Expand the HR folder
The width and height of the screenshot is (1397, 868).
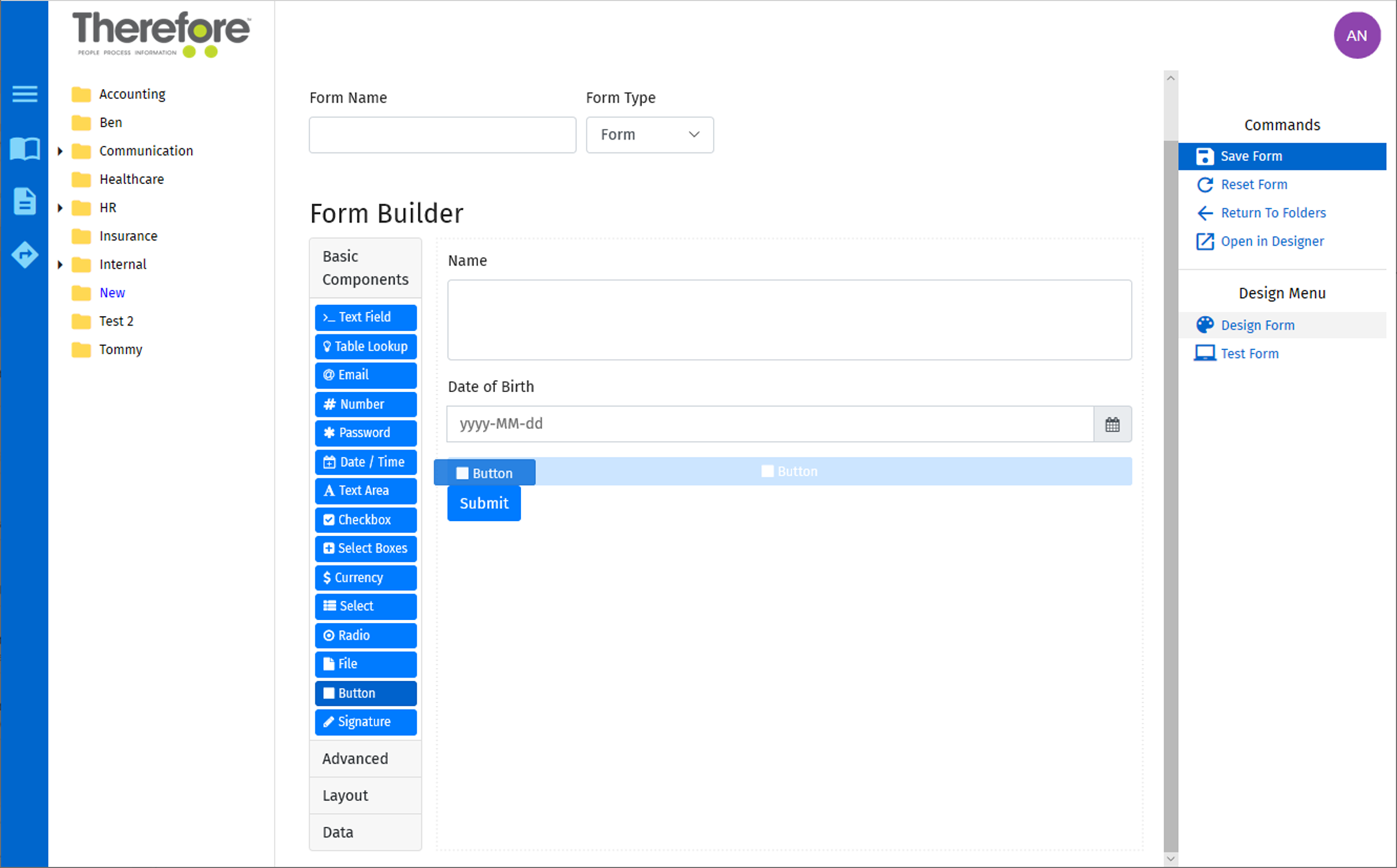coord(60,207)
